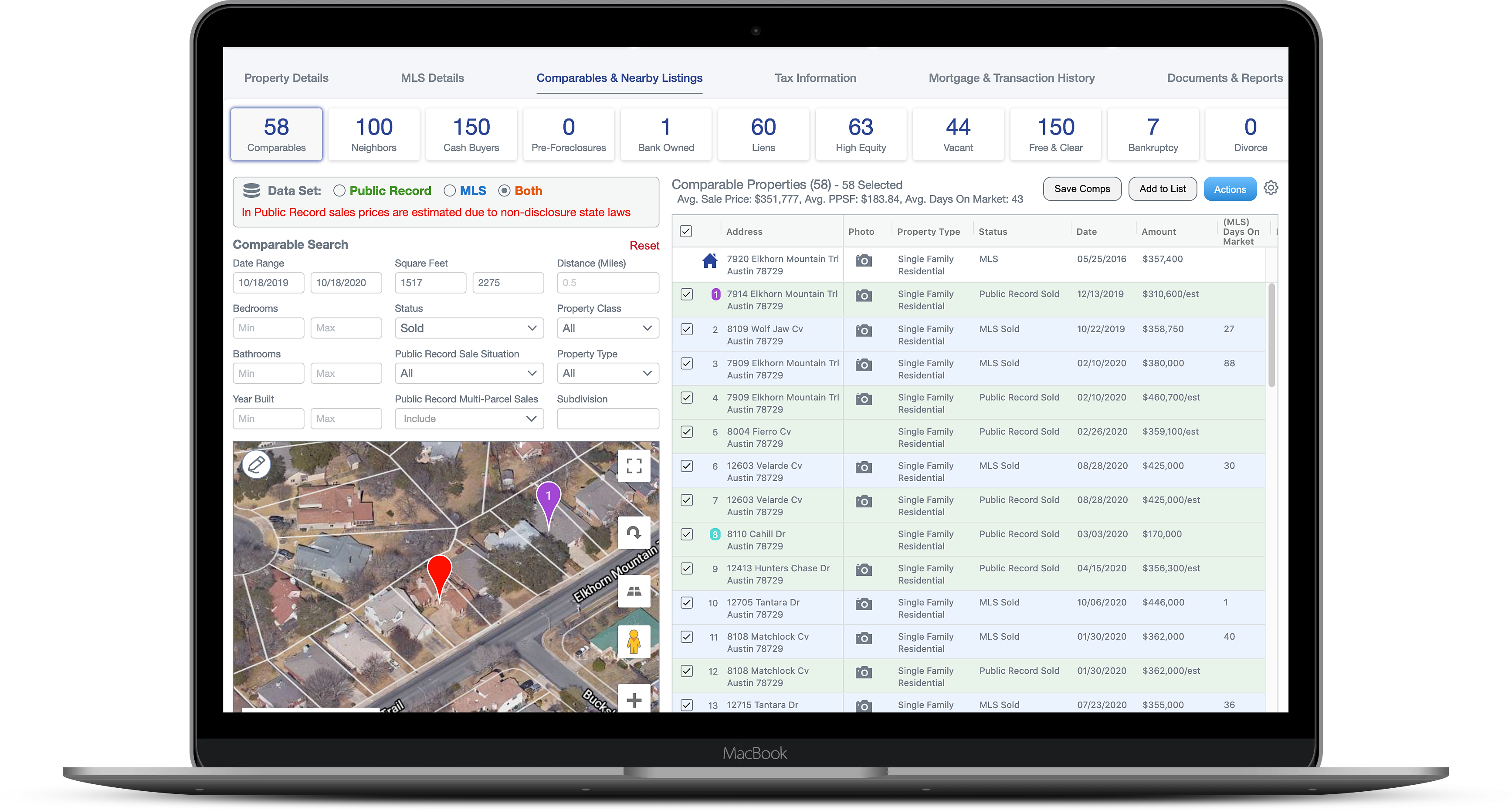Open table settings gear icon
The image size is (1512, 810).
click(1271, 188)
